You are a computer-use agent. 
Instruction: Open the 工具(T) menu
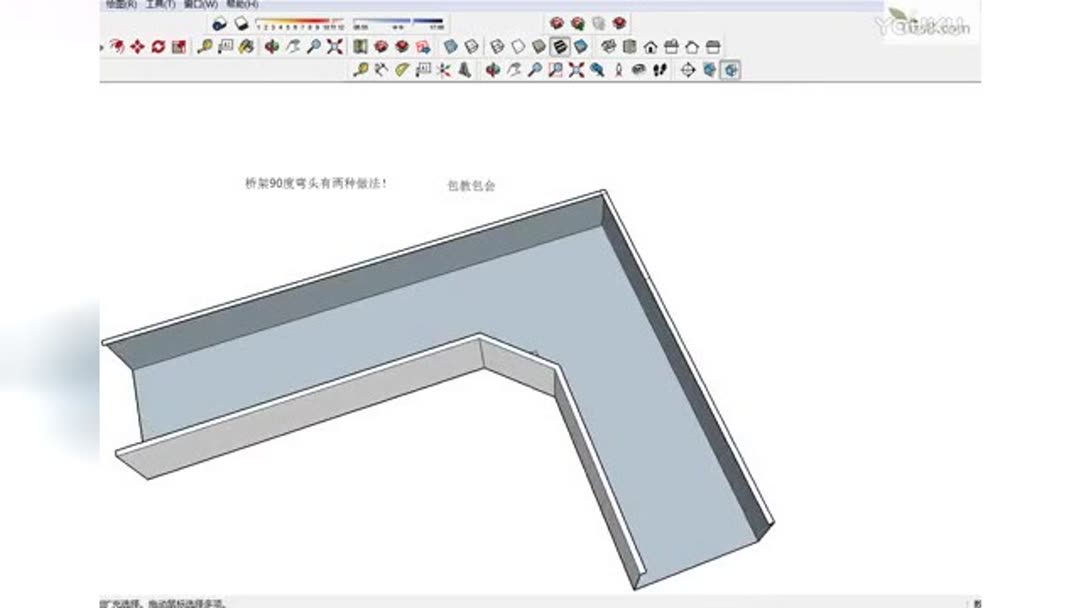pyautogui.click(x=157, y=5)
